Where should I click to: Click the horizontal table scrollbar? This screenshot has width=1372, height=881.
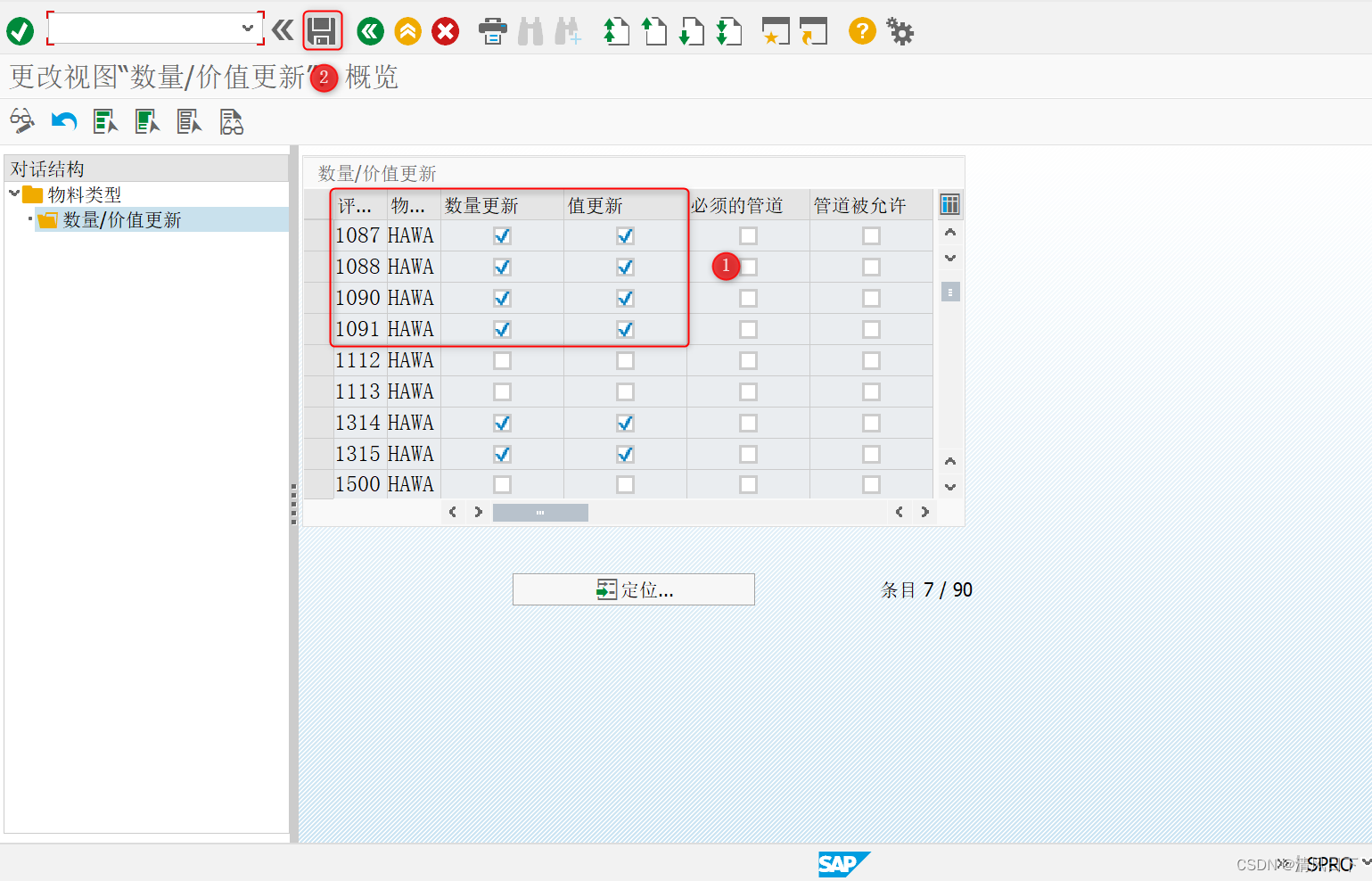point(539,512)
